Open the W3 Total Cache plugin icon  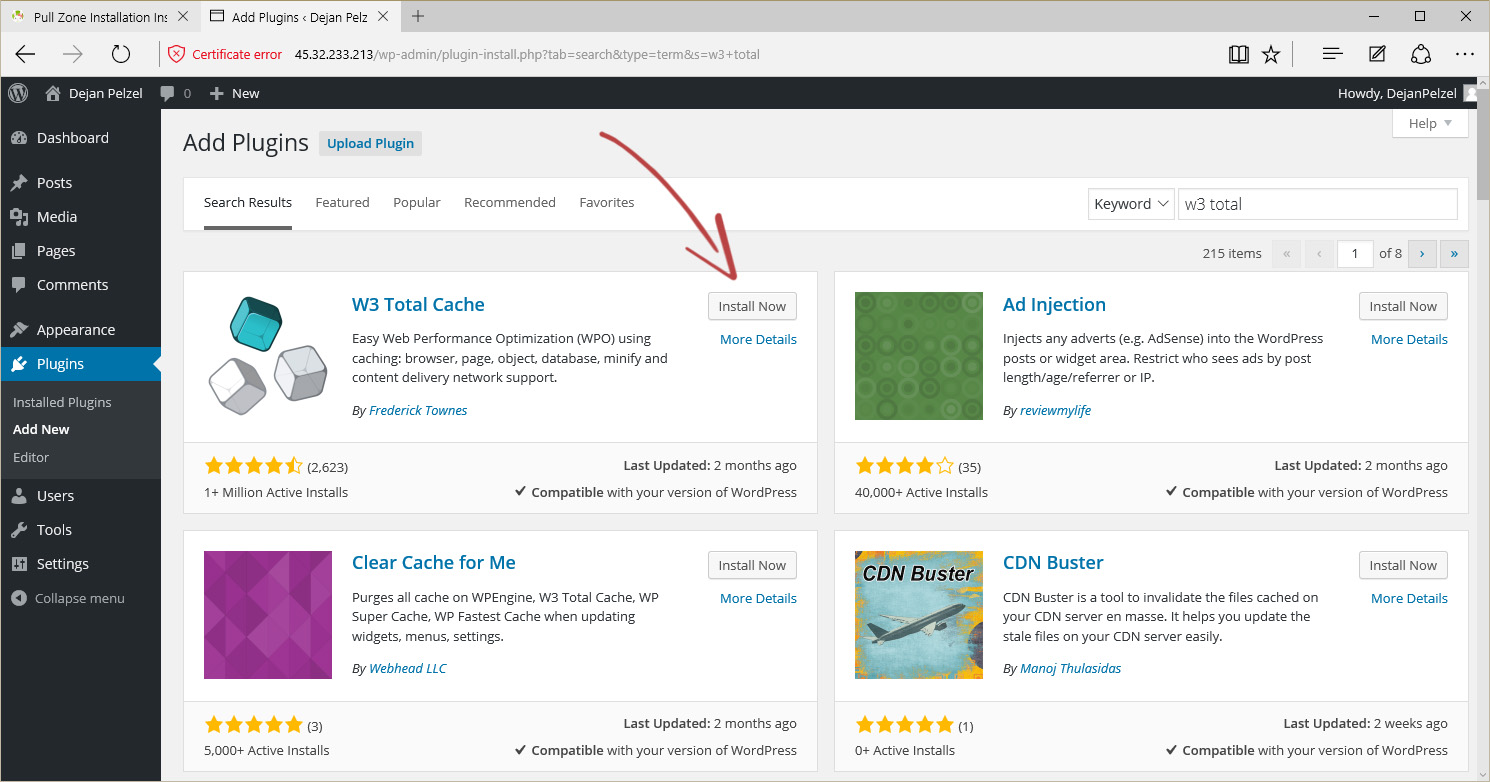267,356
